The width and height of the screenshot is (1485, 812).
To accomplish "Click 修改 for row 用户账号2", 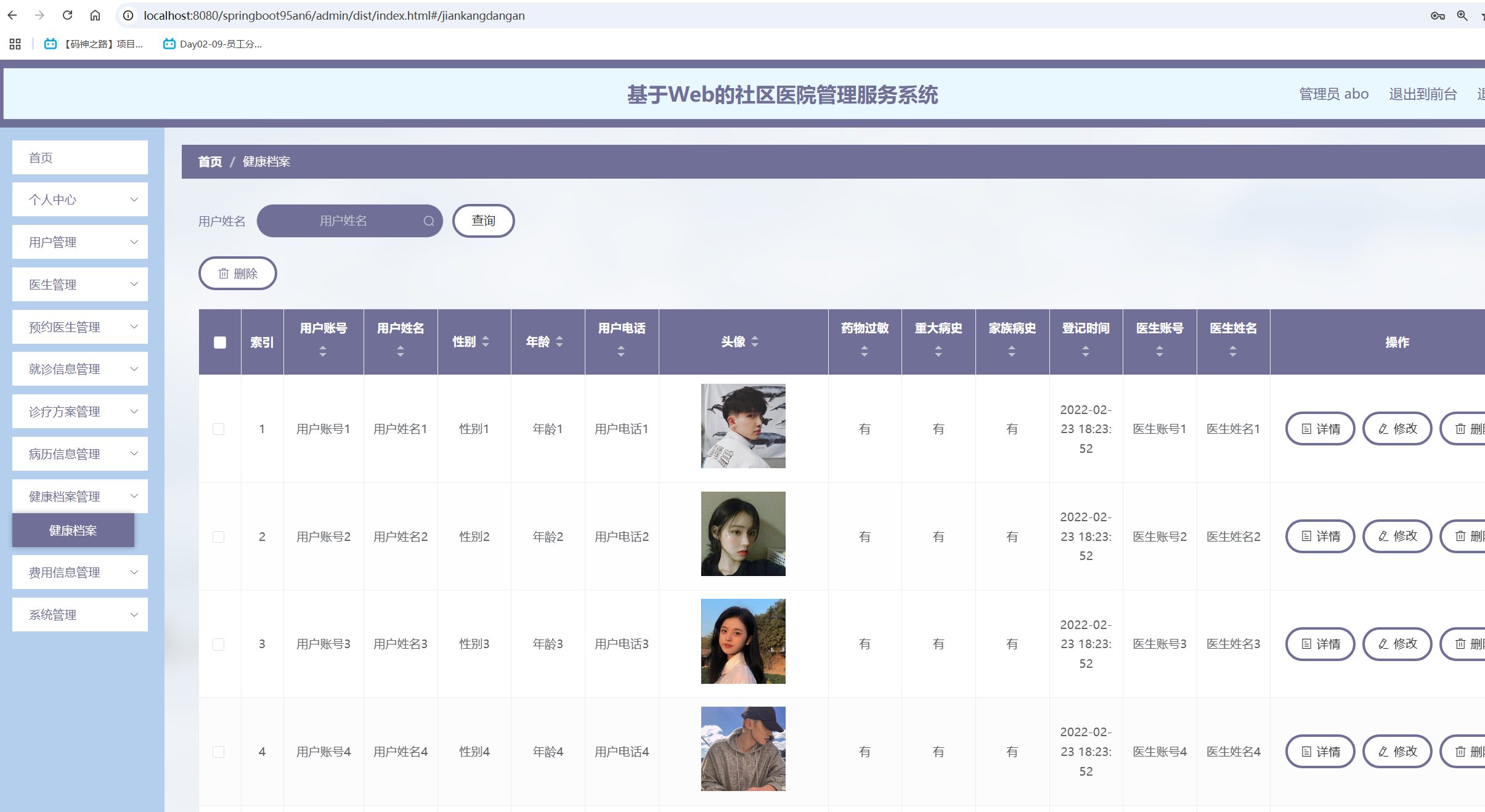I will pyautogui.click(x=1398, y=537).
